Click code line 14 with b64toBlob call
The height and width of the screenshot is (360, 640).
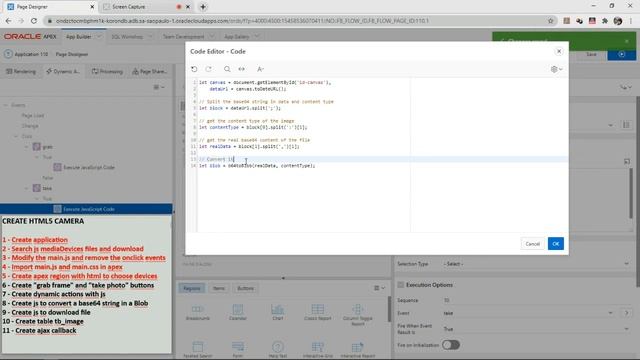tap(257, 166)
